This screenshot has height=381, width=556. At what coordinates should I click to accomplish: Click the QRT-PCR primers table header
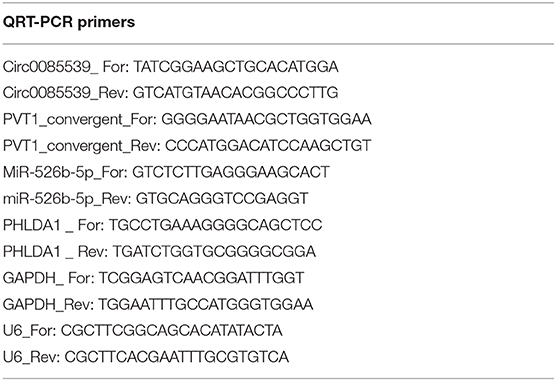click(x=69, y=22)
